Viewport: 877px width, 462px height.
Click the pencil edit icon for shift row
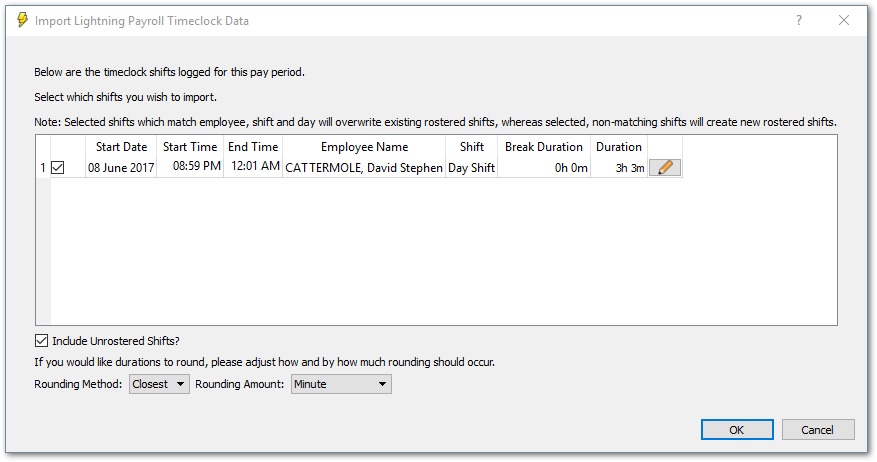coord(665,168)
